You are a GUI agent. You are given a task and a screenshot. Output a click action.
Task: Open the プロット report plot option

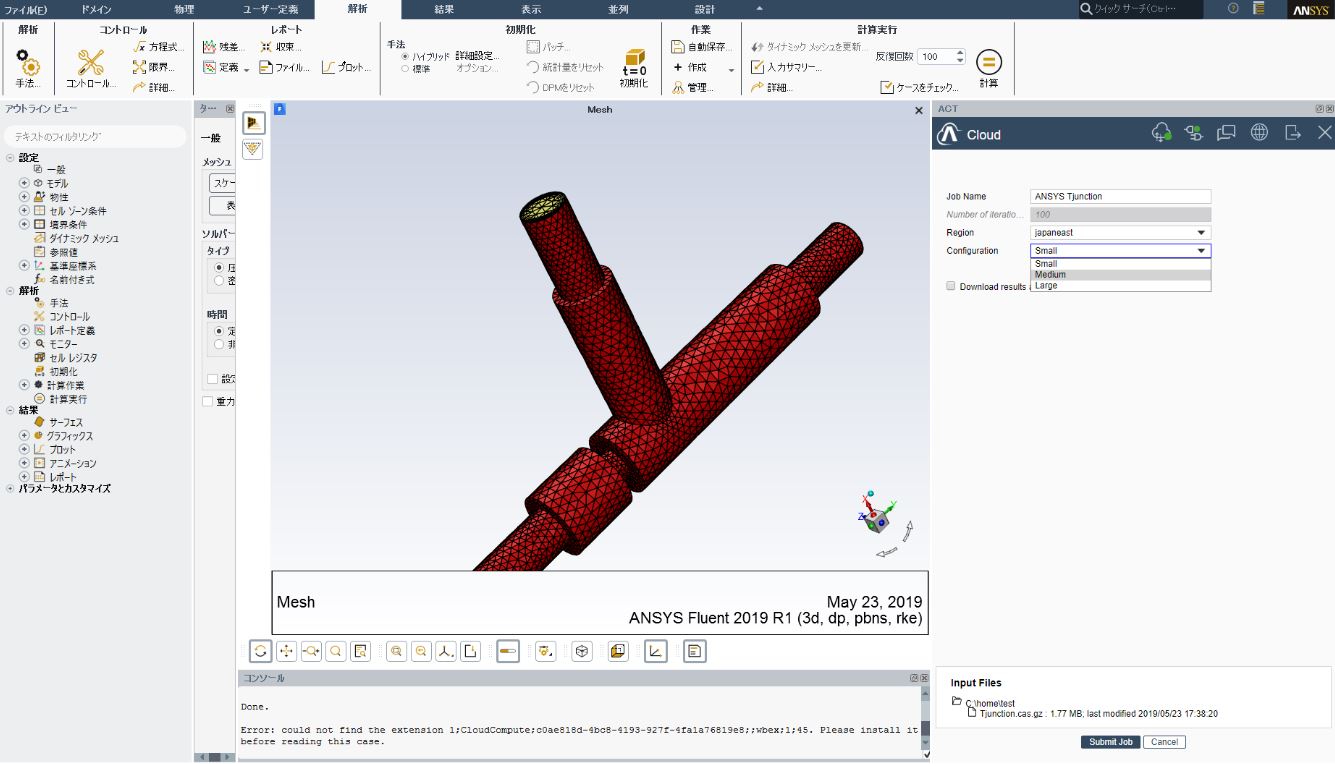(346, 67)
